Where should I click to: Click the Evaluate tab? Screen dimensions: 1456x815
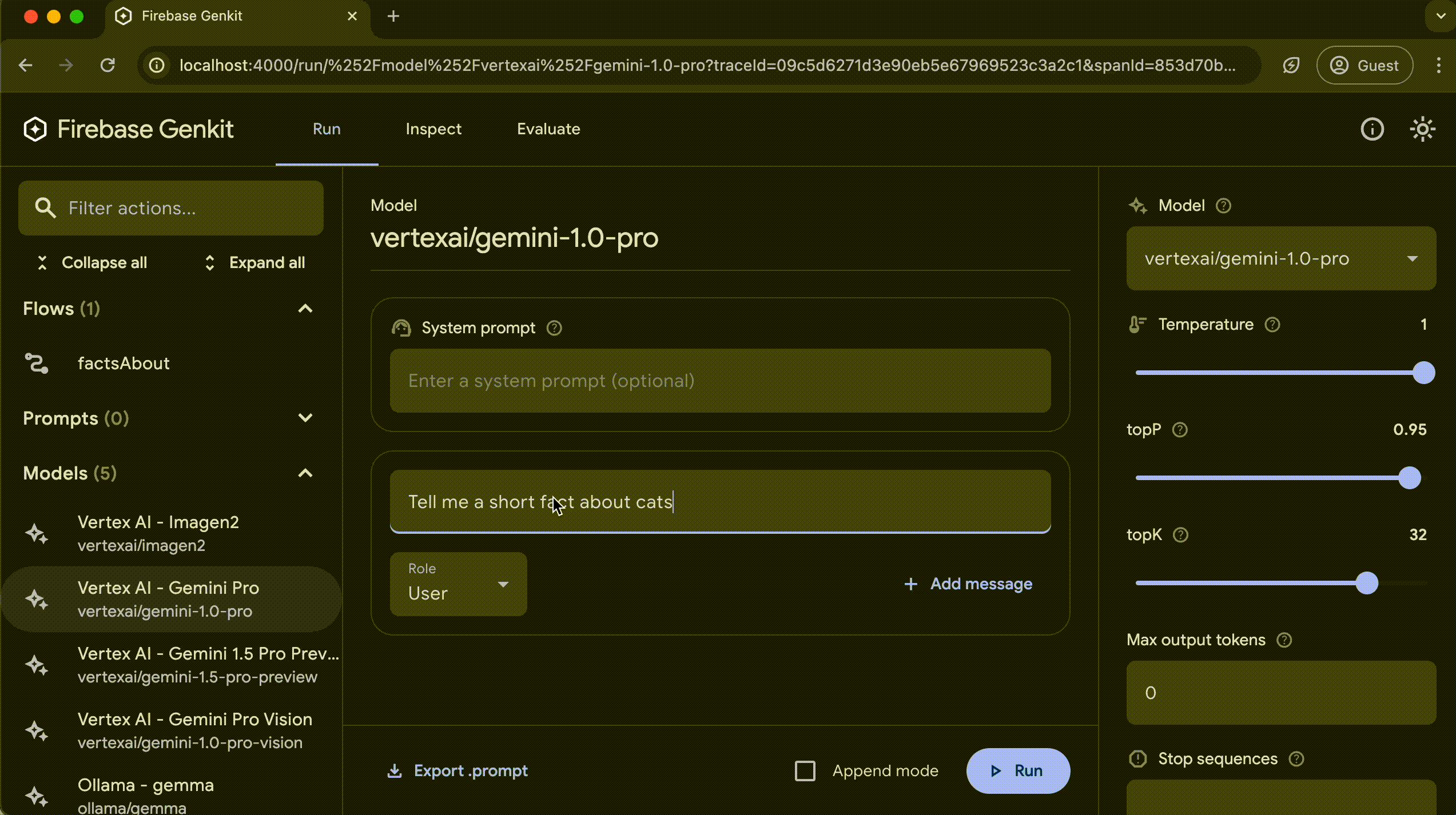(548, 128)
